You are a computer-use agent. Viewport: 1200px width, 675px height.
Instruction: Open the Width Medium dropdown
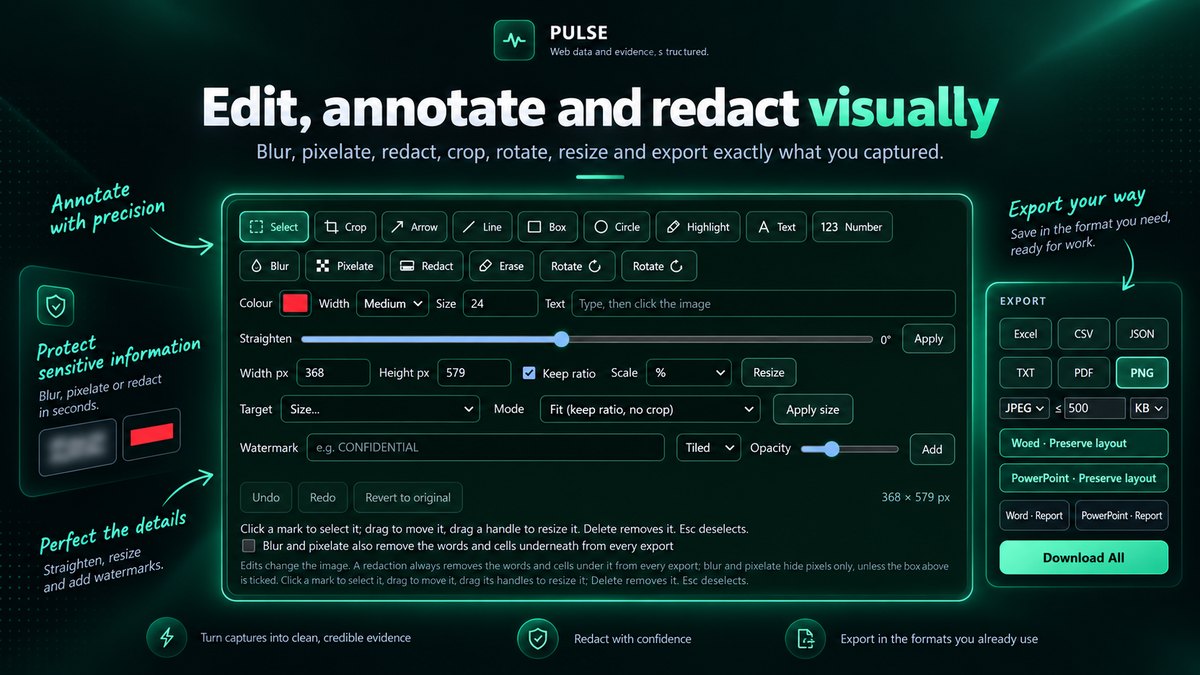tap(392, 303)
